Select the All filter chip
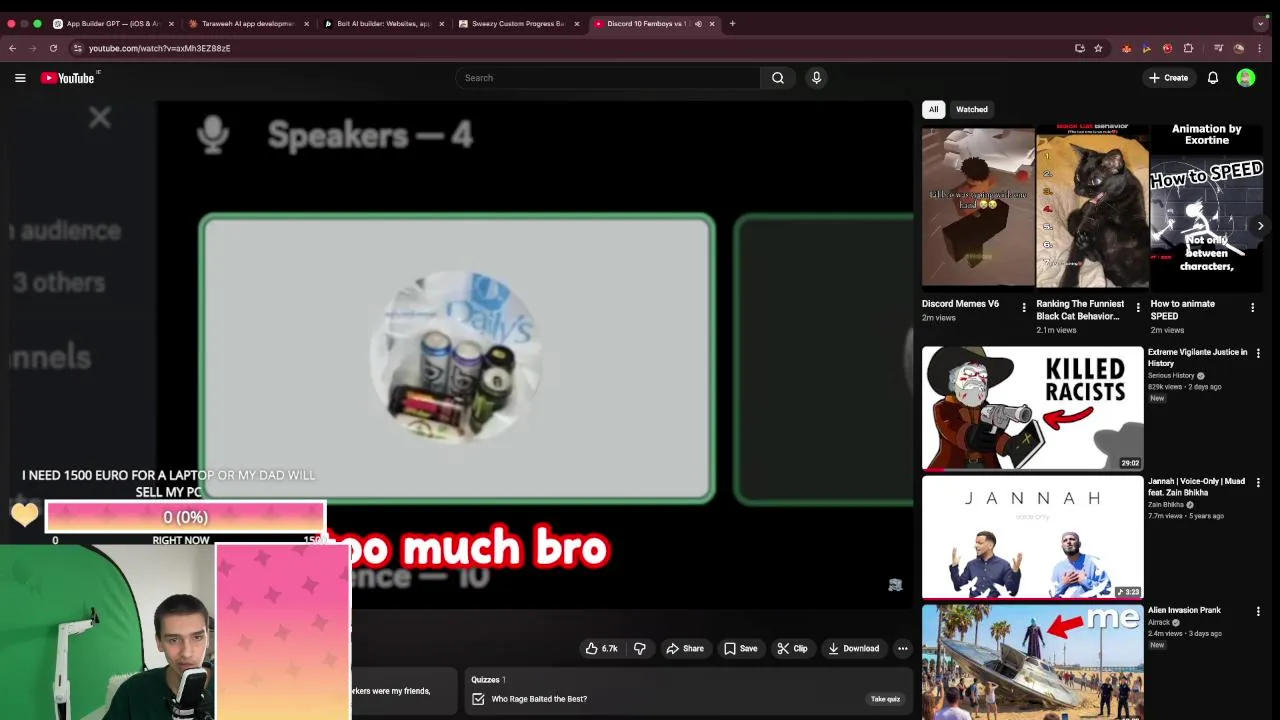The height and width of the screenshot is (720, 1280). (933, 109)
